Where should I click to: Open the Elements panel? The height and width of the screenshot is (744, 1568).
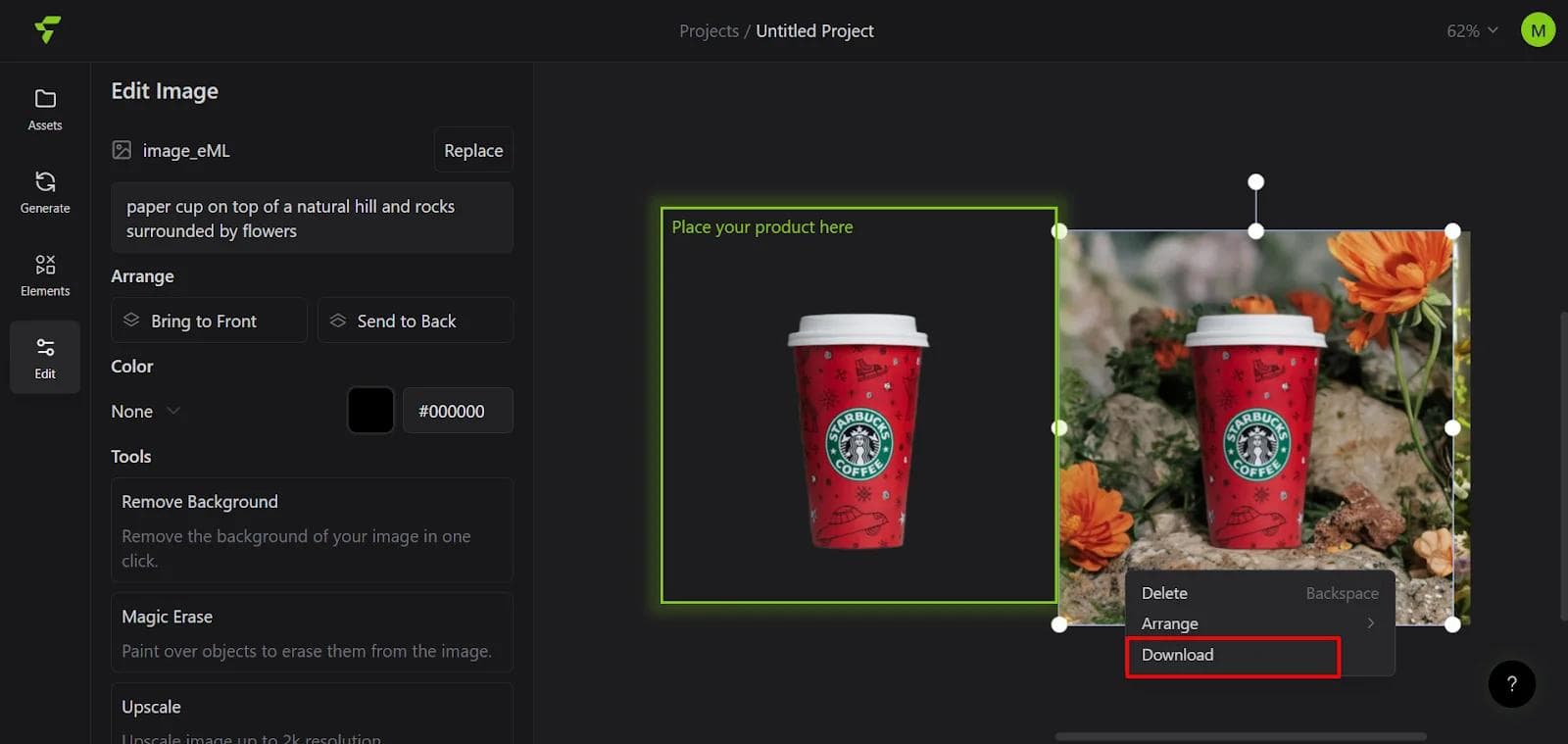[45, 275]
